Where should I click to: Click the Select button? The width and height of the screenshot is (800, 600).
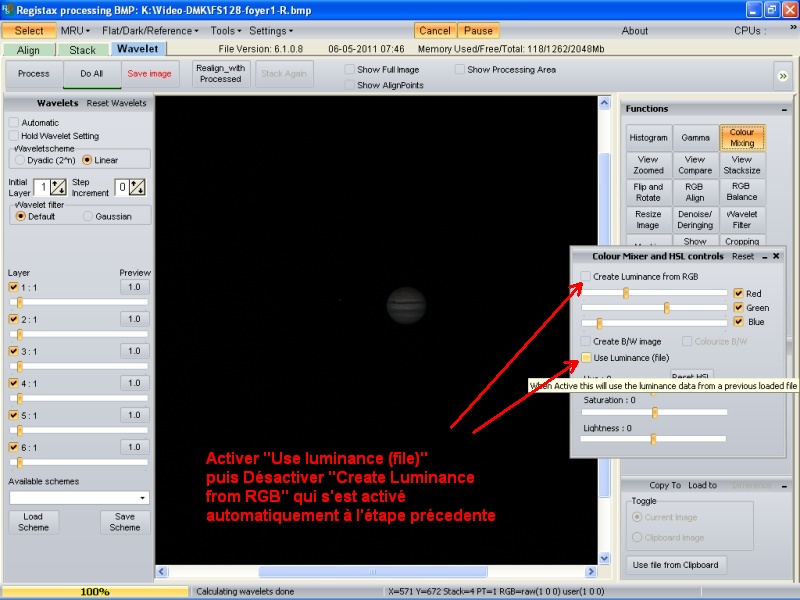29,31
